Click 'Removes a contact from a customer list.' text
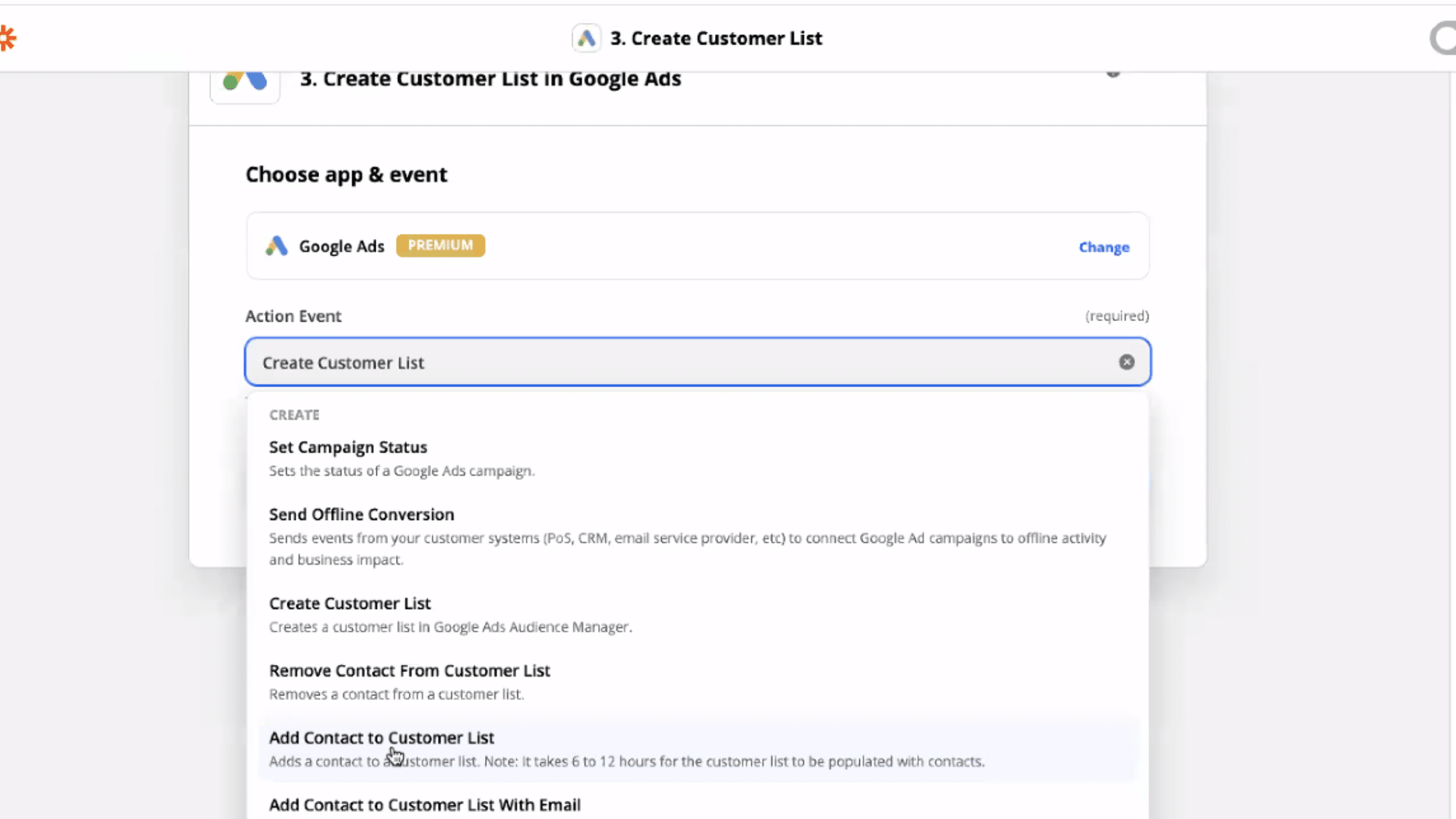Image resolution: width=1456 pixels, height=819 pixels. [x=396, y=694]
